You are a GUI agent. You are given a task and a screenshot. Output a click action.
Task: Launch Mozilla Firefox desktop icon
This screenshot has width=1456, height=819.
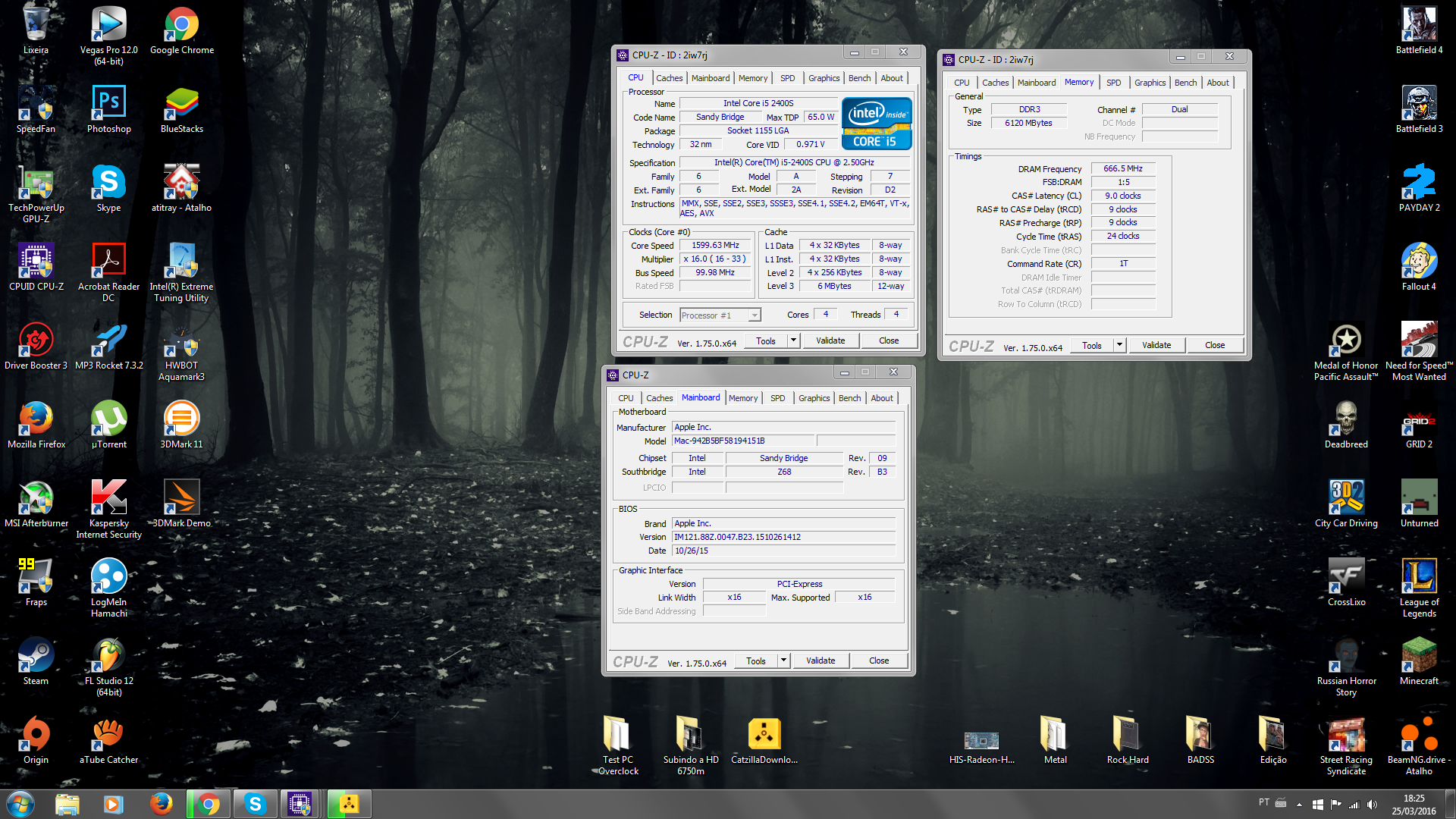coord(36,425)
